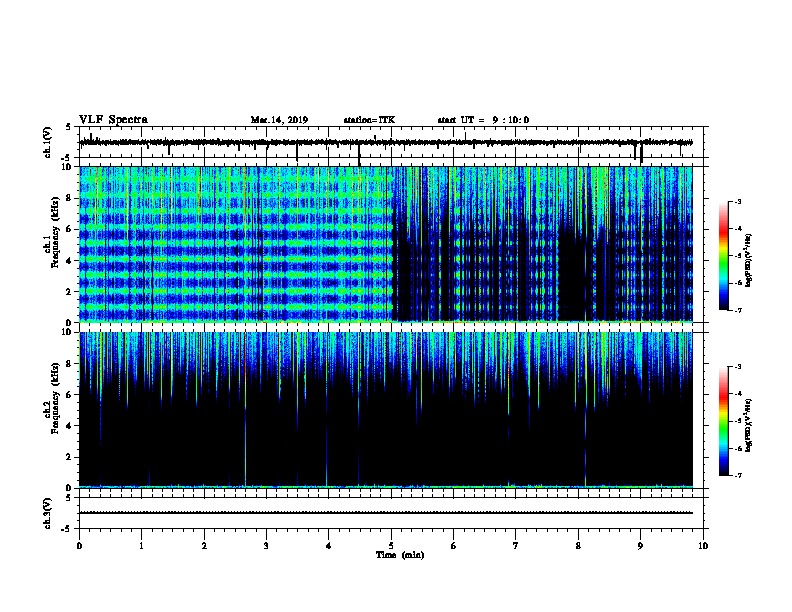Select the "start UT = 9 : 10: 0" text
This screenshot has height=612, width=792.
click(483, 120)
